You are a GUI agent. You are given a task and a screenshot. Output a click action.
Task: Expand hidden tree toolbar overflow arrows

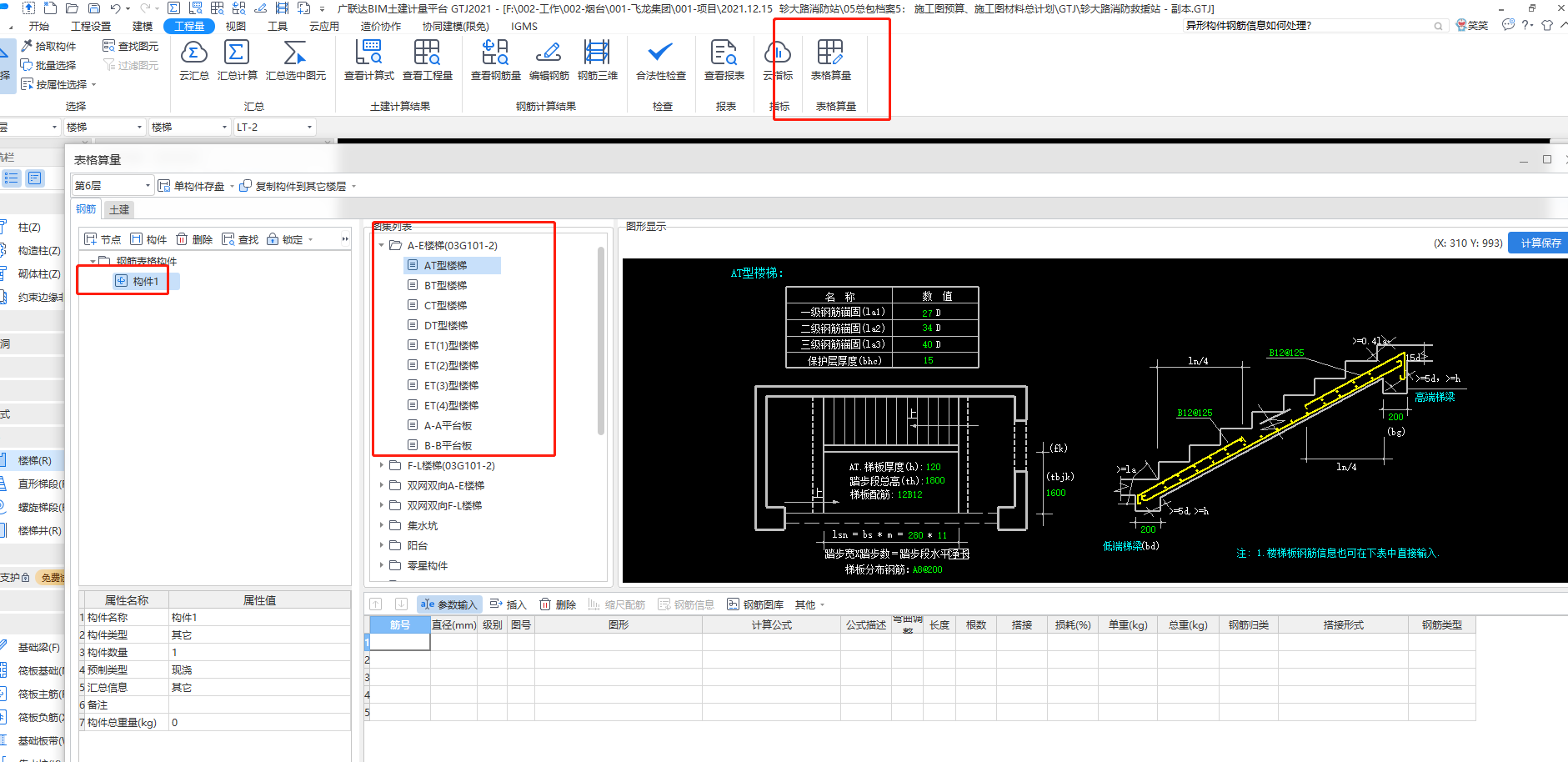tap(345, 239)
